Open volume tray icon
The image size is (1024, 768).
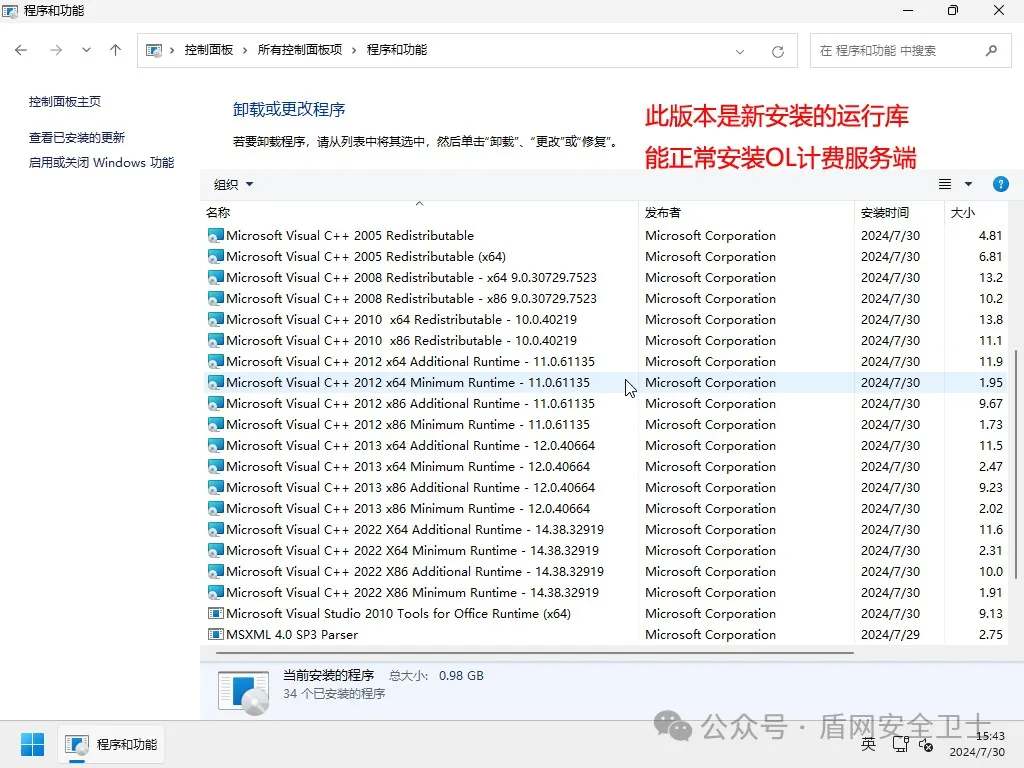pos(925,744)
